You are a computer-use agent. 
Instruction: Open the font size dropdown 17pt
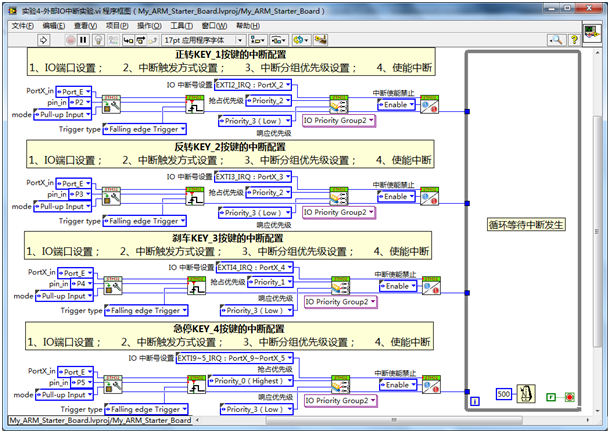point(203,40)
